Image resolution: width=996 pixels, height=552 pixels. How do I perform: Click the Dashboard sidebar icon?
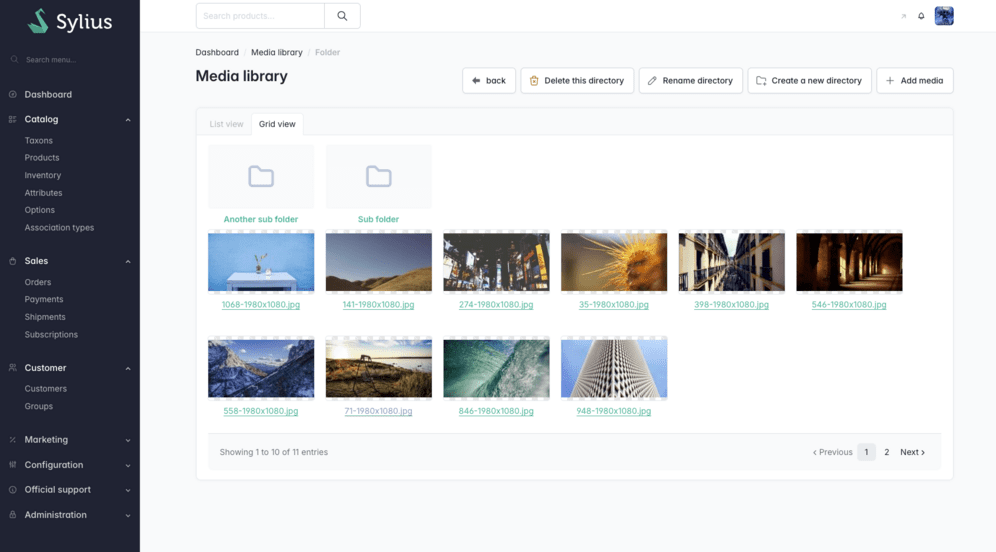click(13, 95)
